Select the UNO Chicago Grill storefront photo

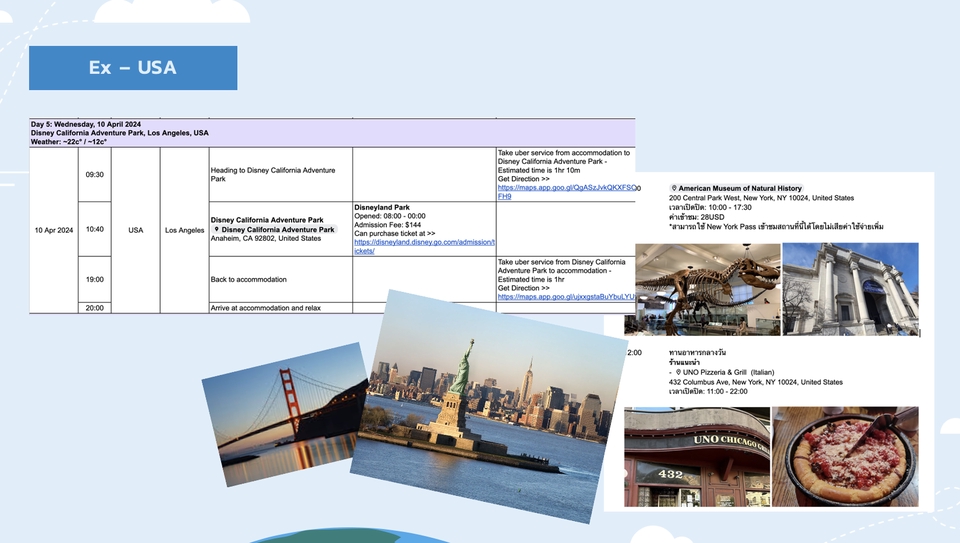[697, 457]
